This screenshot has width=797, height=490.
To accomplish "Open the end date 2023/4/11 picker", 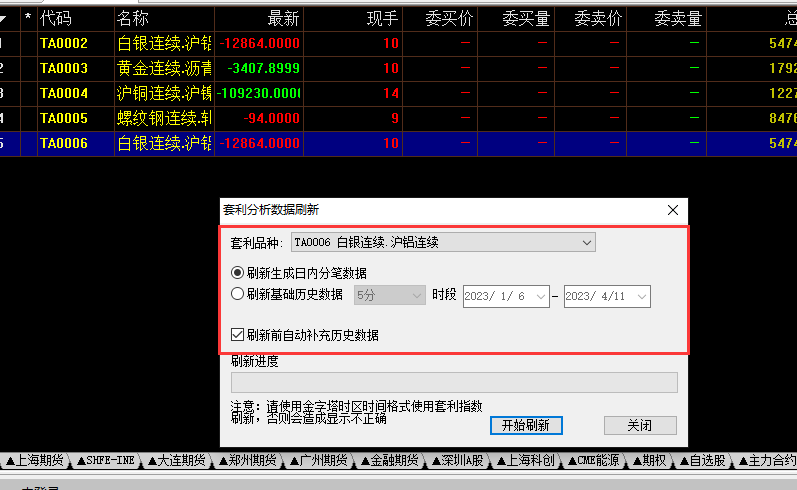I will tap(641, 296).
